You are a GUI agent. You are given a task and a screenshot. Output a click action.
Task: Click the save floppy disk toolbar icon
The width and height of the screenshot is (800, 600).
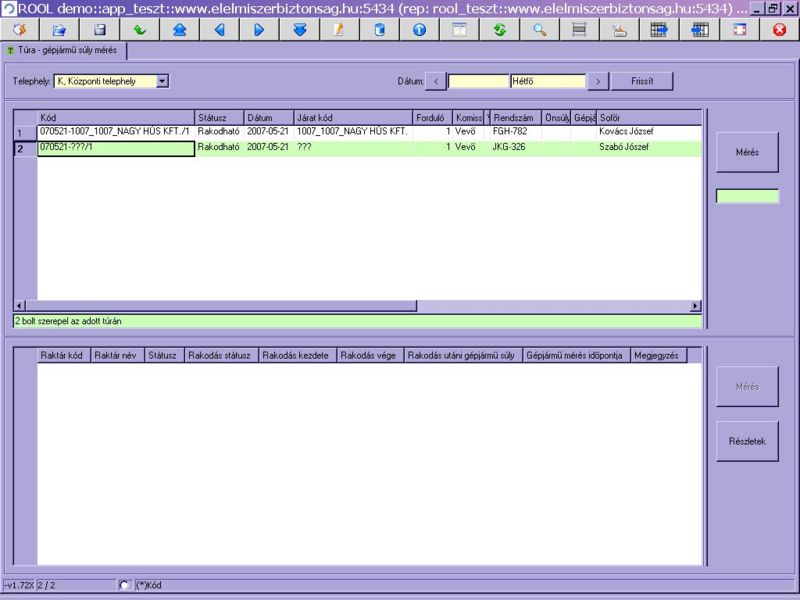(x=100, y=30)
